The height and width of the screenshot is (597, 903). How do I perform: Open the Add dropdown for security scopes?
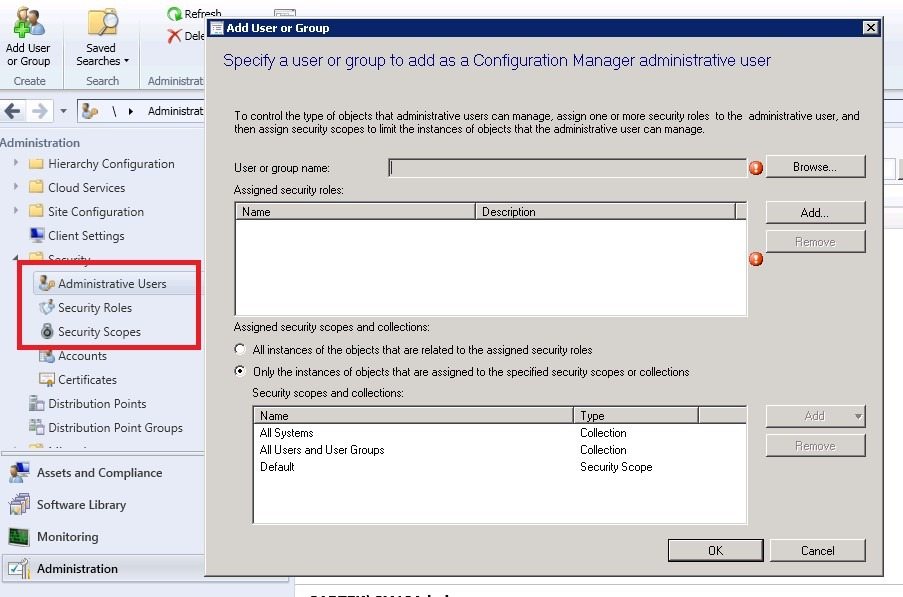click(x=815, y=416)
